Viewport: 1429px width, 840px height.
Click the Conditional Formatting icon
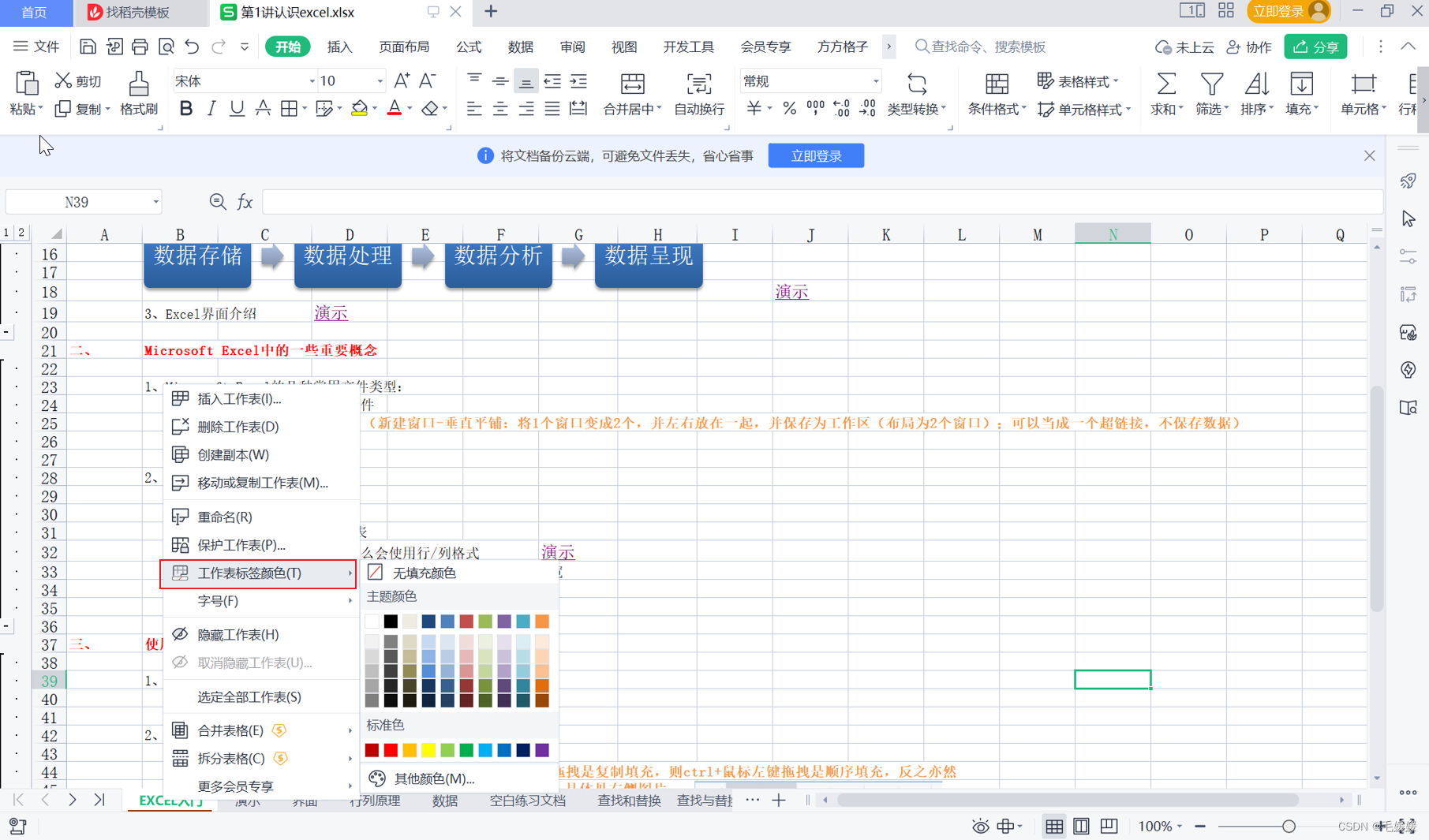(x=997, y=83)
